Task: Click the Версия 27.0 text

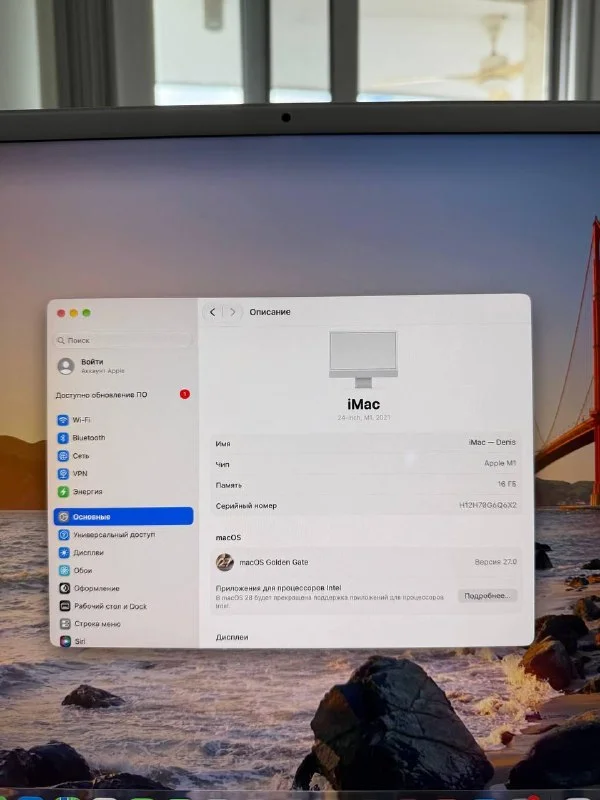Action: [x=495, y=562]
